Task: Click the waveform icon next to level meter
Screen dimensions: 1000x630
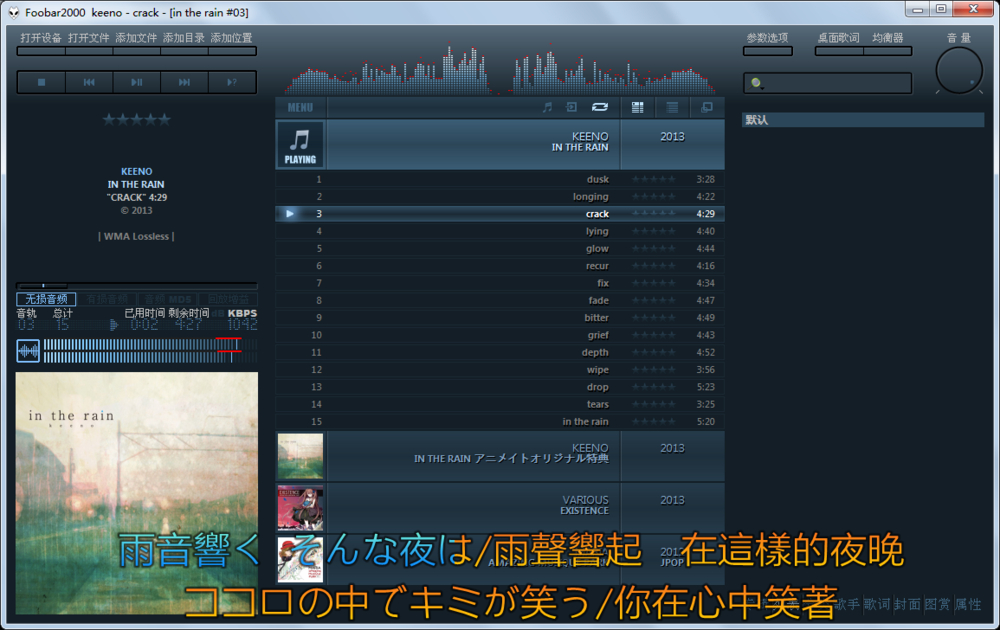Action: 28,351
